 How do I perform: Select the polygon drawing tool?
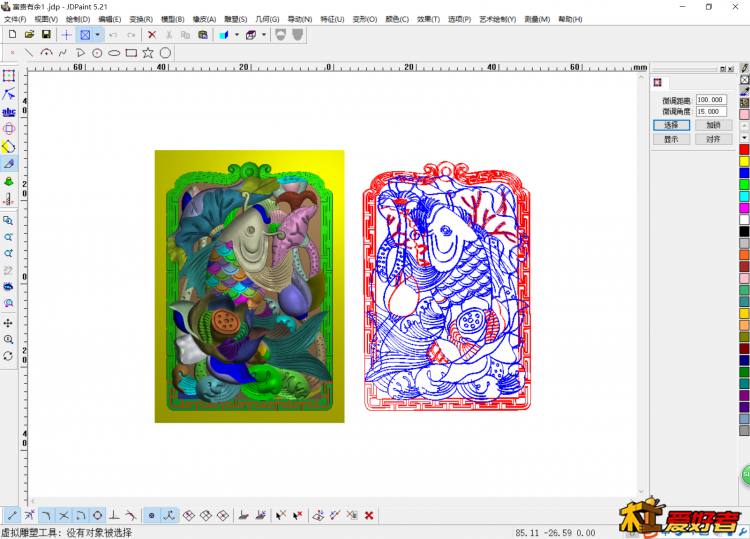(165, 53)
